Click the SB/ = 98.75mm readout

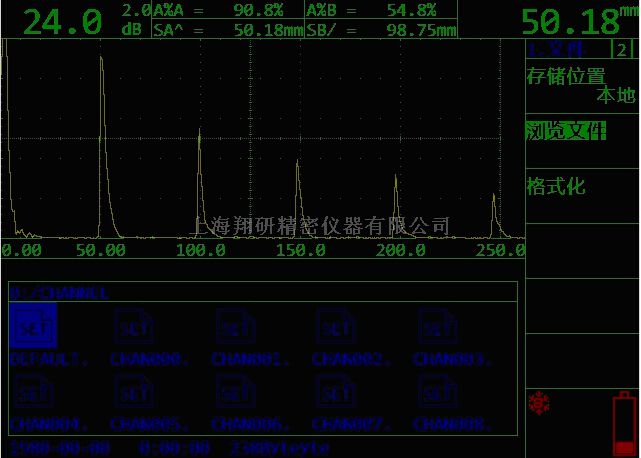381,29
